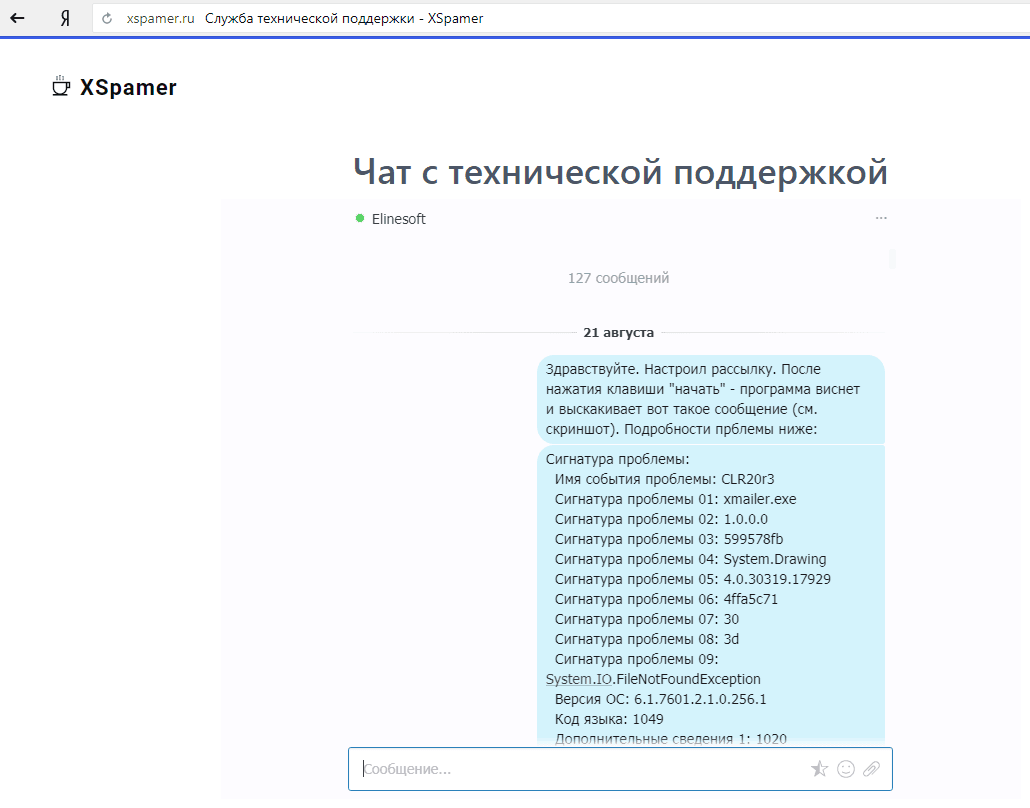The width and height of the screenshot is (1030, 808).
Task: Click the line "Сигнатура проблемы 04: System.Drawing"
Action: tap(690, 559)
